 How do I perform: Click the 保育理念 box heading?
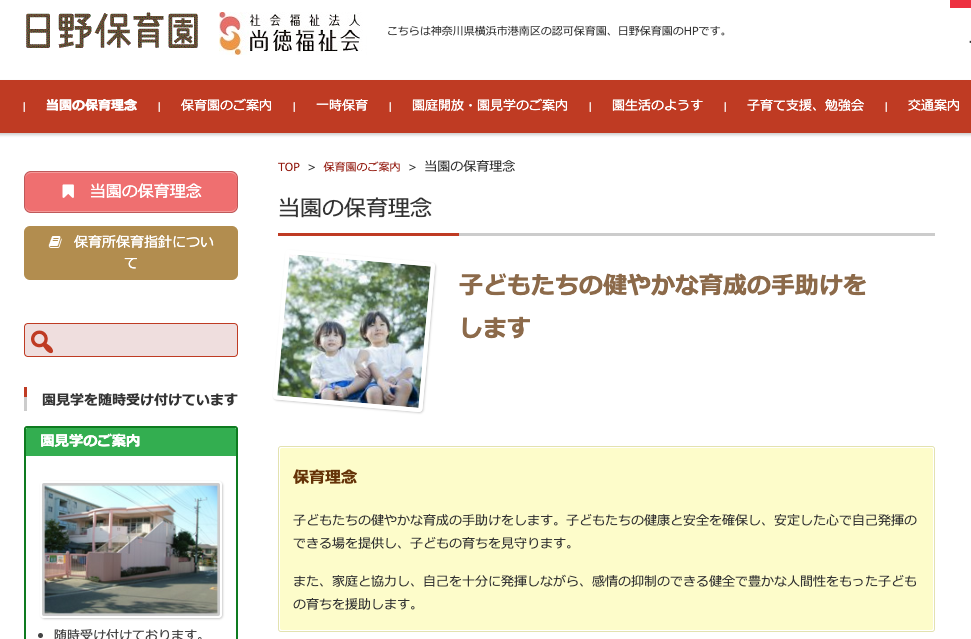click(x=325, y=477)
